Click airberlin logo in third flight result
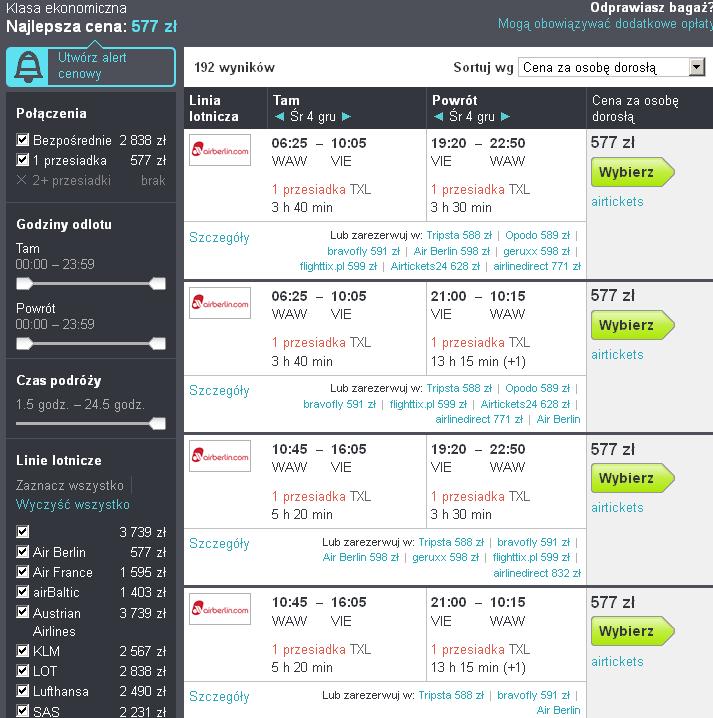This screenshot has width=713, height=718. [220, 456]
